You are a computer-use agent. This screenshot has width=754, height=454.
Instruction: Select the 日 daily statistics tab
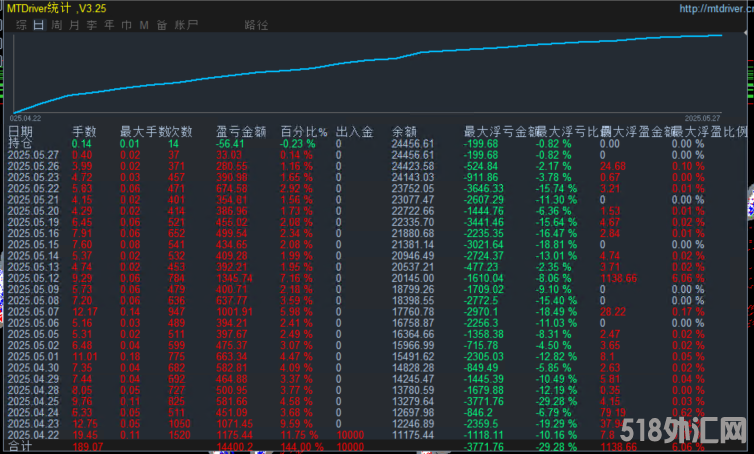point(38,24)
